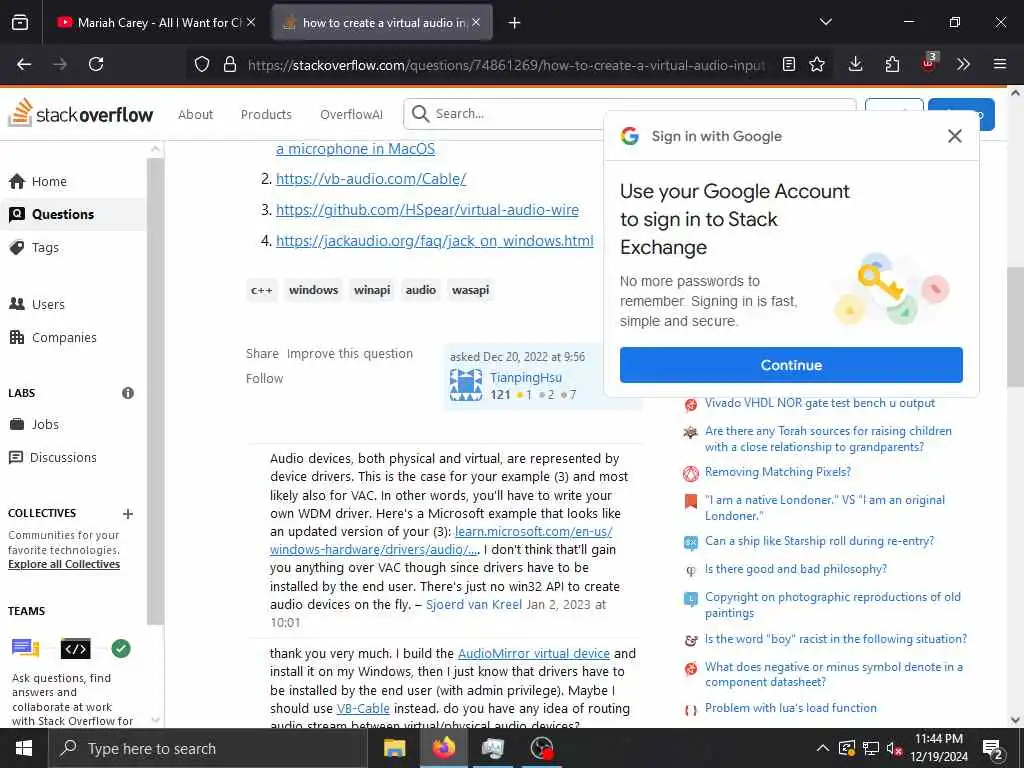
Task: Open Is there good and bad philosophy? link
Action: [x=795, y=569]
